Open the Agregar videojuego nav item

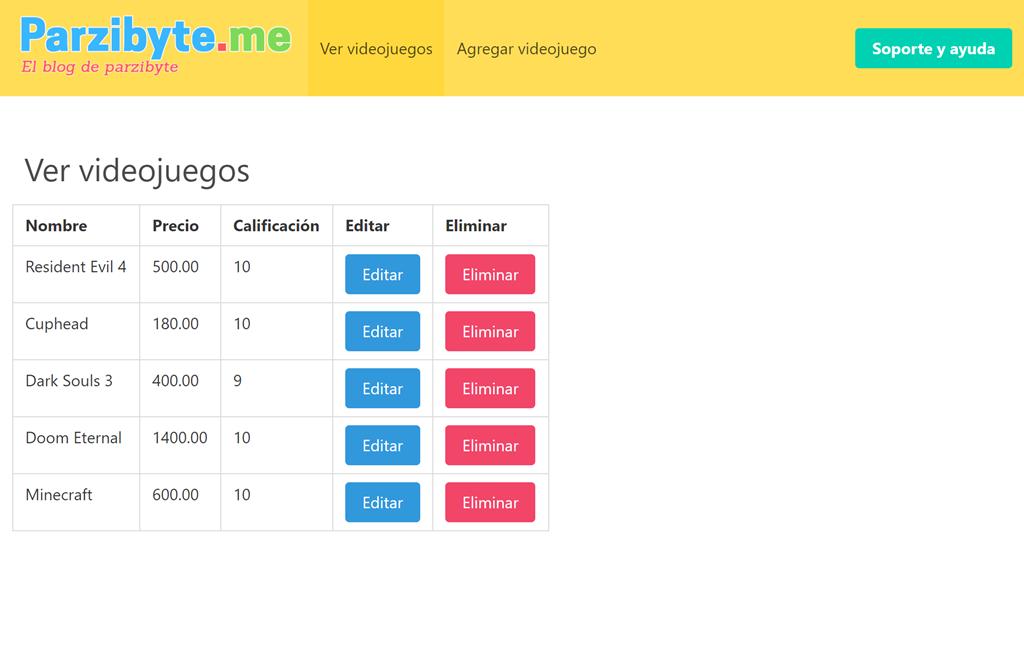pyautogui.click(x=526, y=48)
